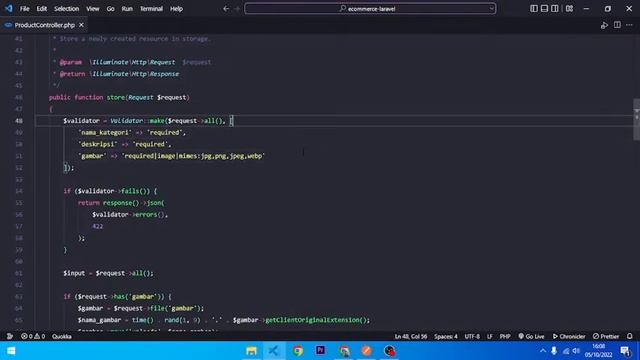The image size is (640, 360).
Task: Toggle the bottom panel
Action: click(x=544, y=9)
